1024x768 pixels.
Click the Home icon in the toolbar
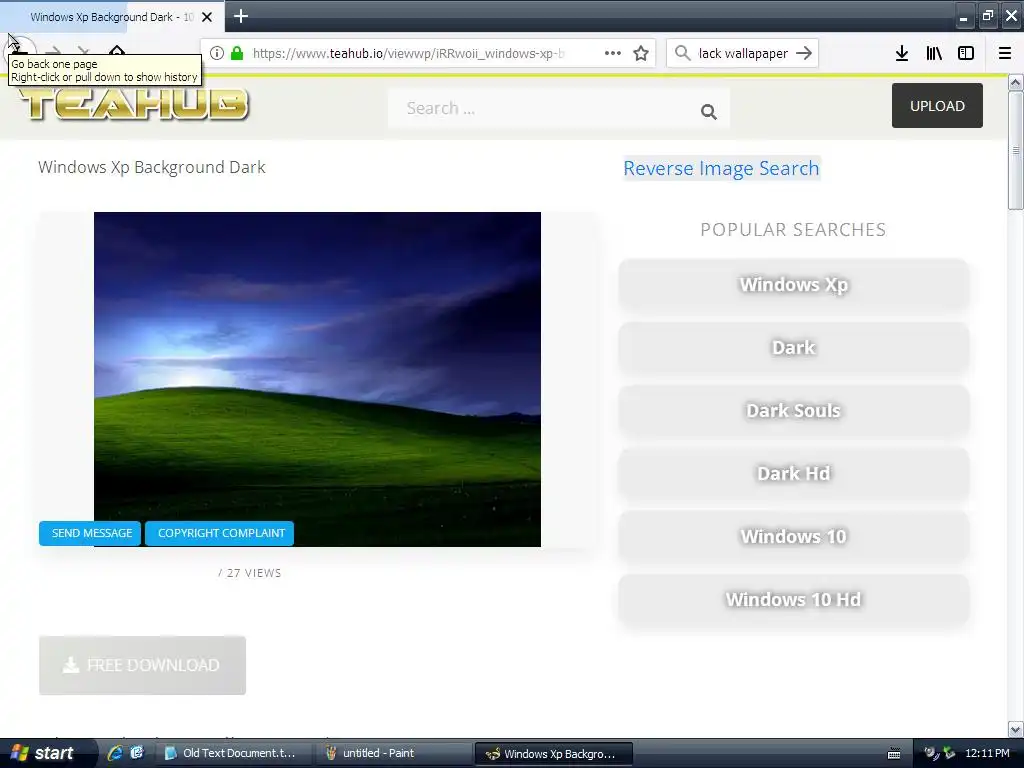point(116,52)
